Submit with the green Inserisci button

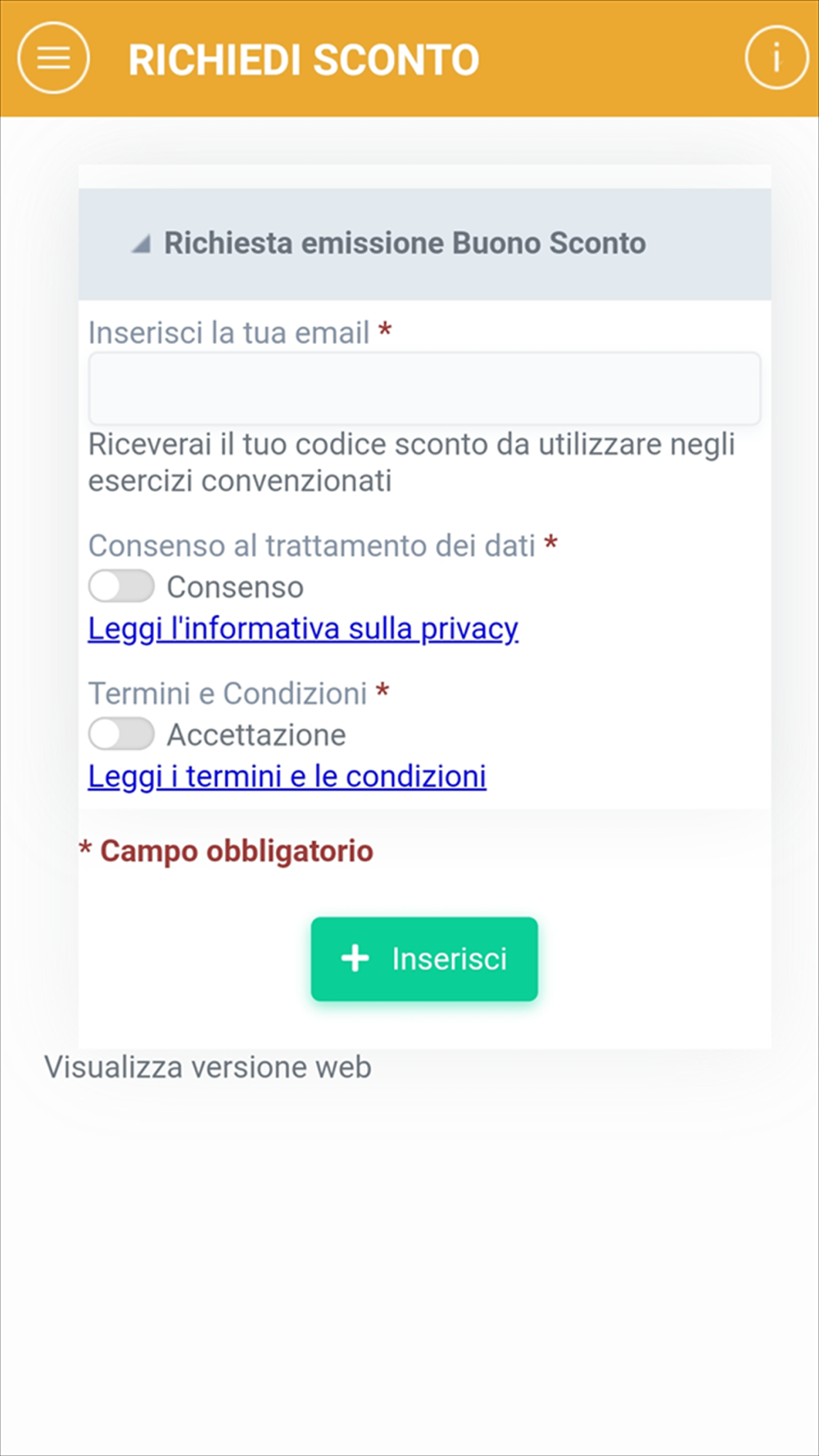click(x=424, y=959)
